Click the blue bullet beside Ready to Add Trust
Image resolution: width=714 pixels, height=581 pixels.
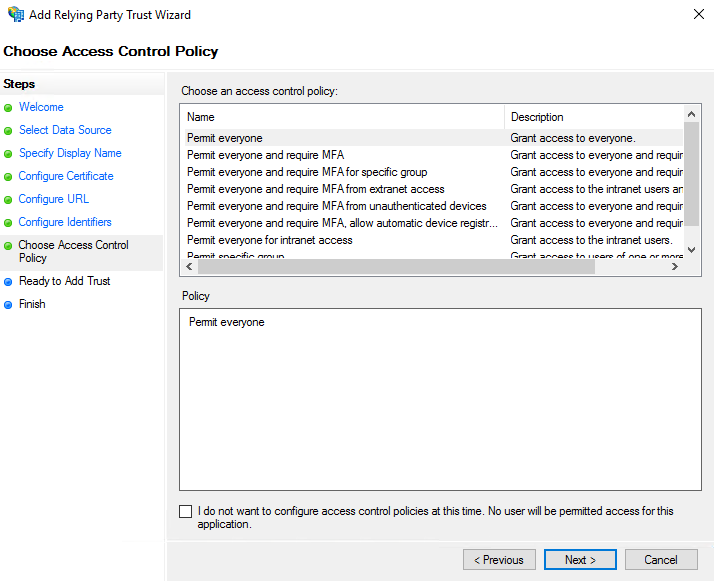(8, 282)
